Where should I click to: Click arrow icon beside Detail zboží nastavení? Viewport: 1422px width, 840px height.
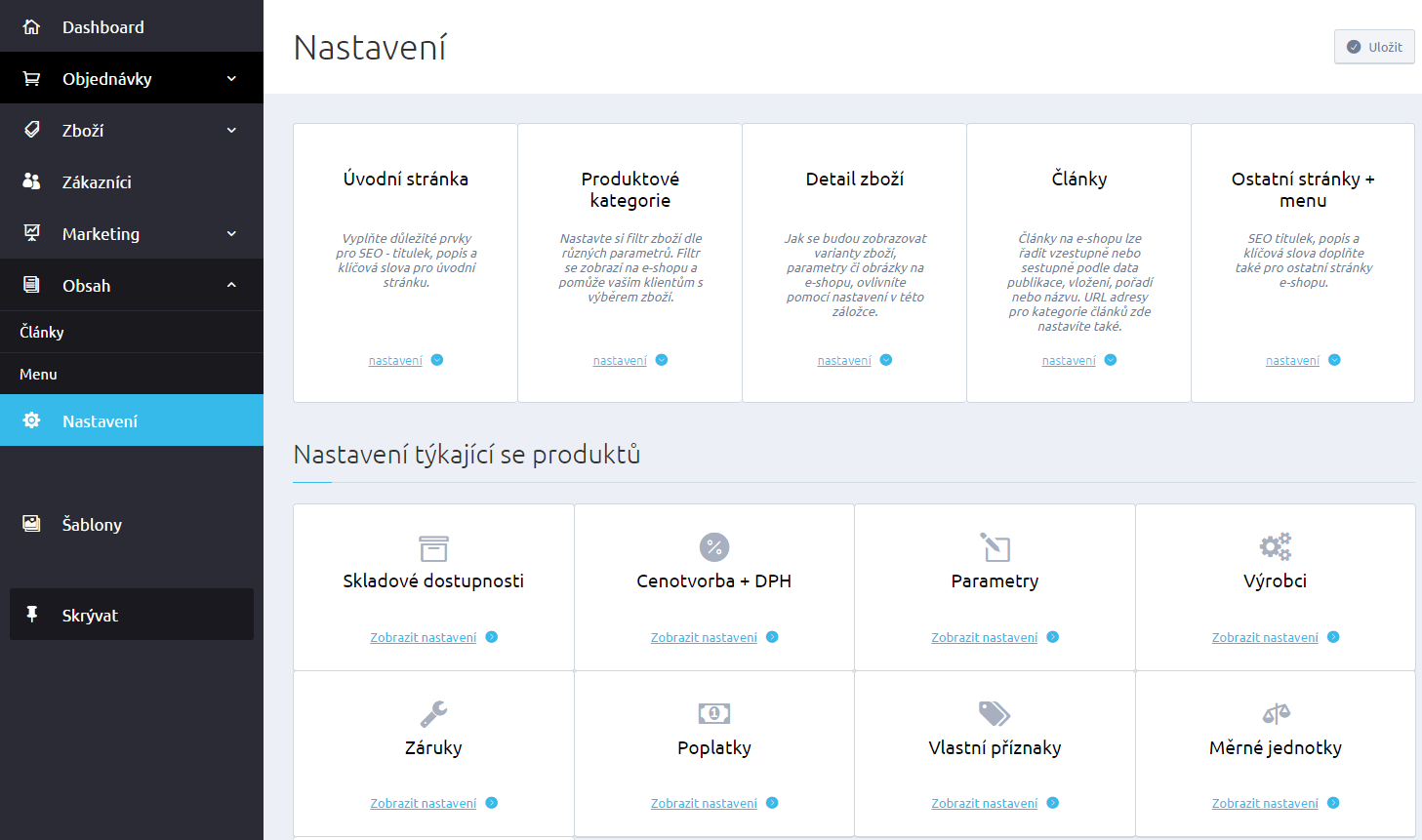[x=886, y=360]
